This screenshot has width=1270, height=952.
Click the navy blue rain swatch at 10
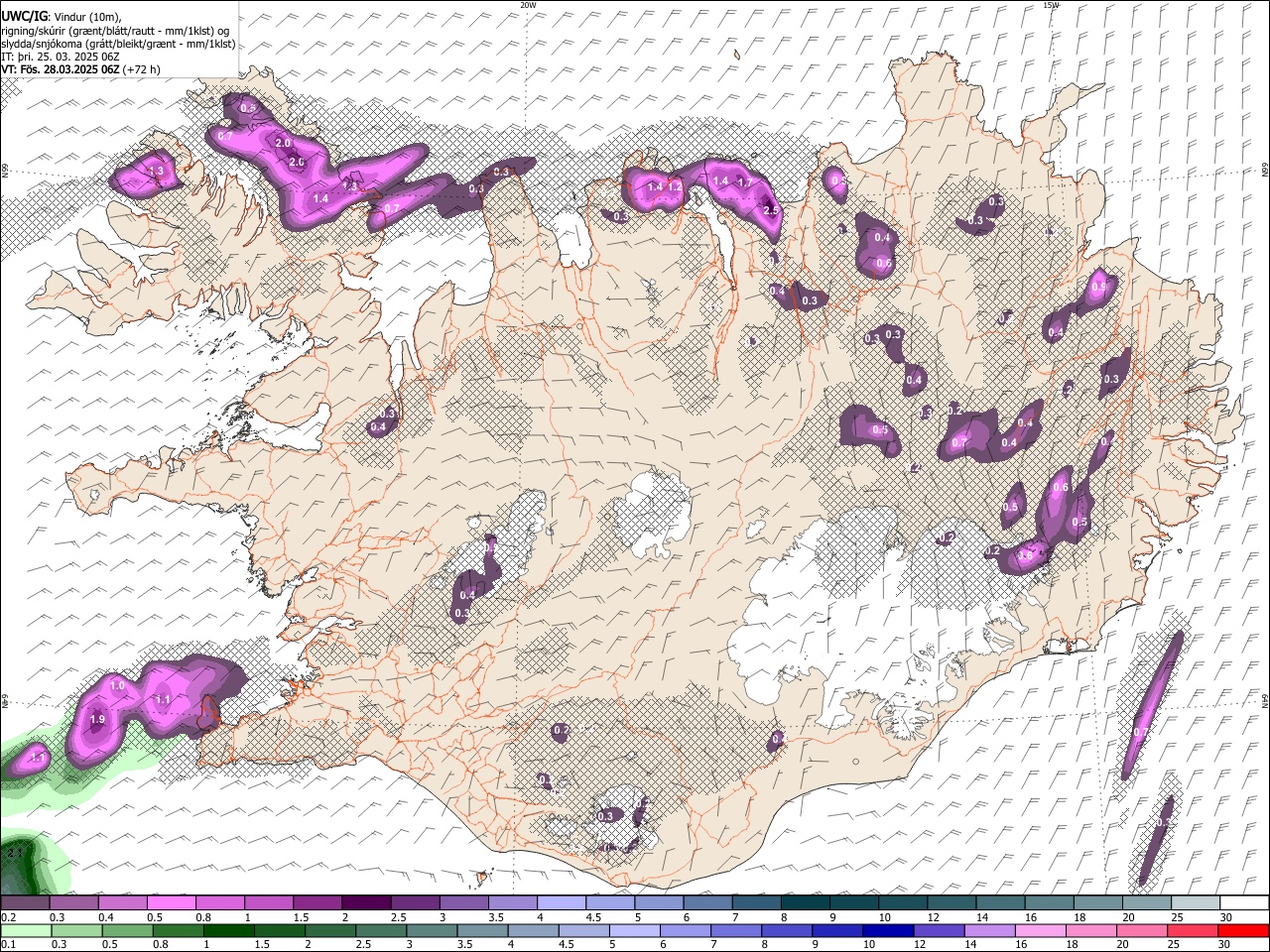[886, 930]
